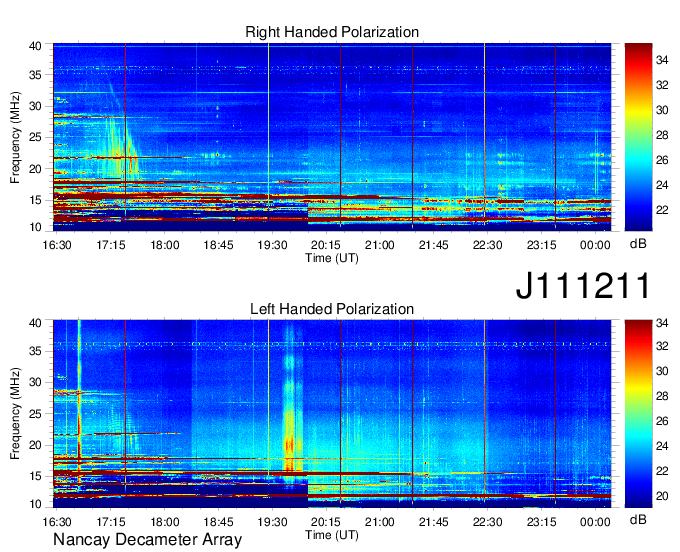Click the 40 MHz tick of Left Handed plot
The width and height of the screenshot is (680, 552).
pos(36,323)
